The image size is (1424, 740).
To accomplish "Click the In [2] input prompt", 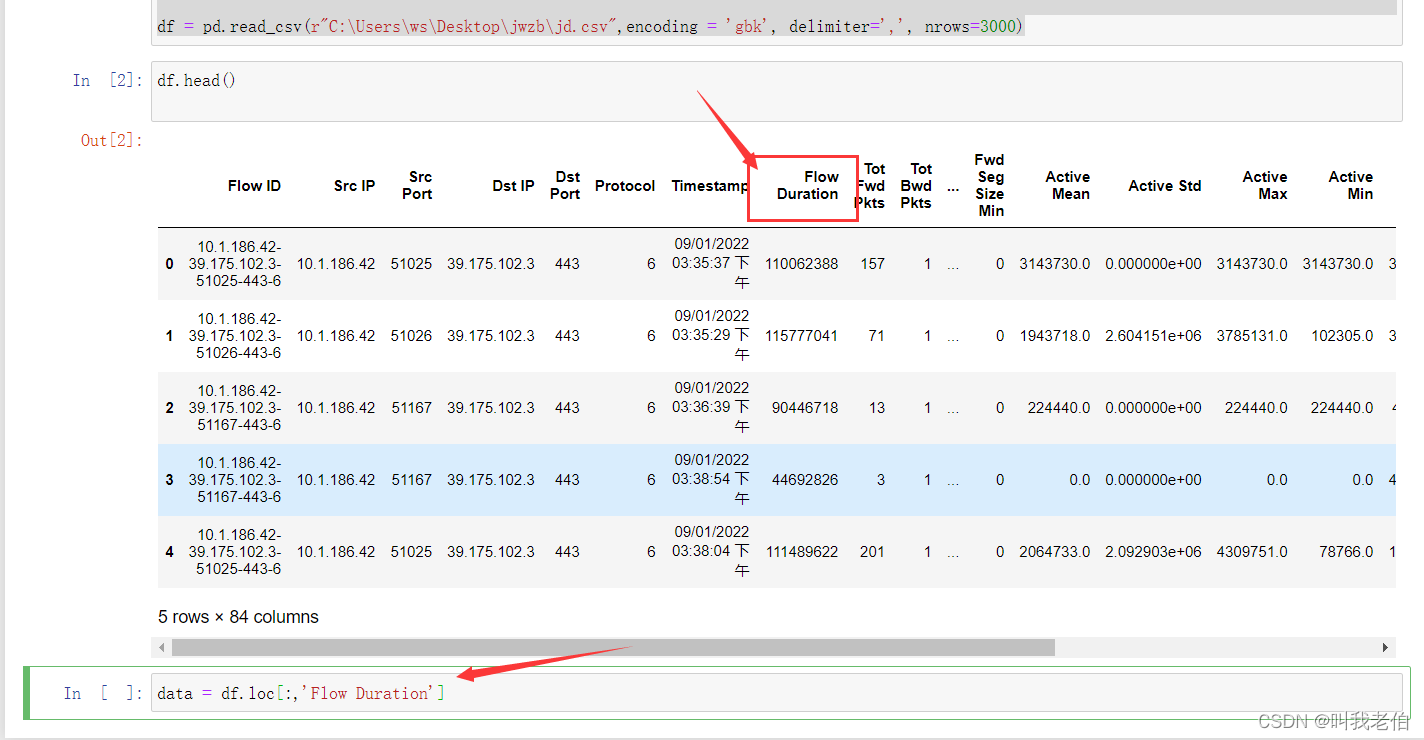I will [x=109, y=81].
